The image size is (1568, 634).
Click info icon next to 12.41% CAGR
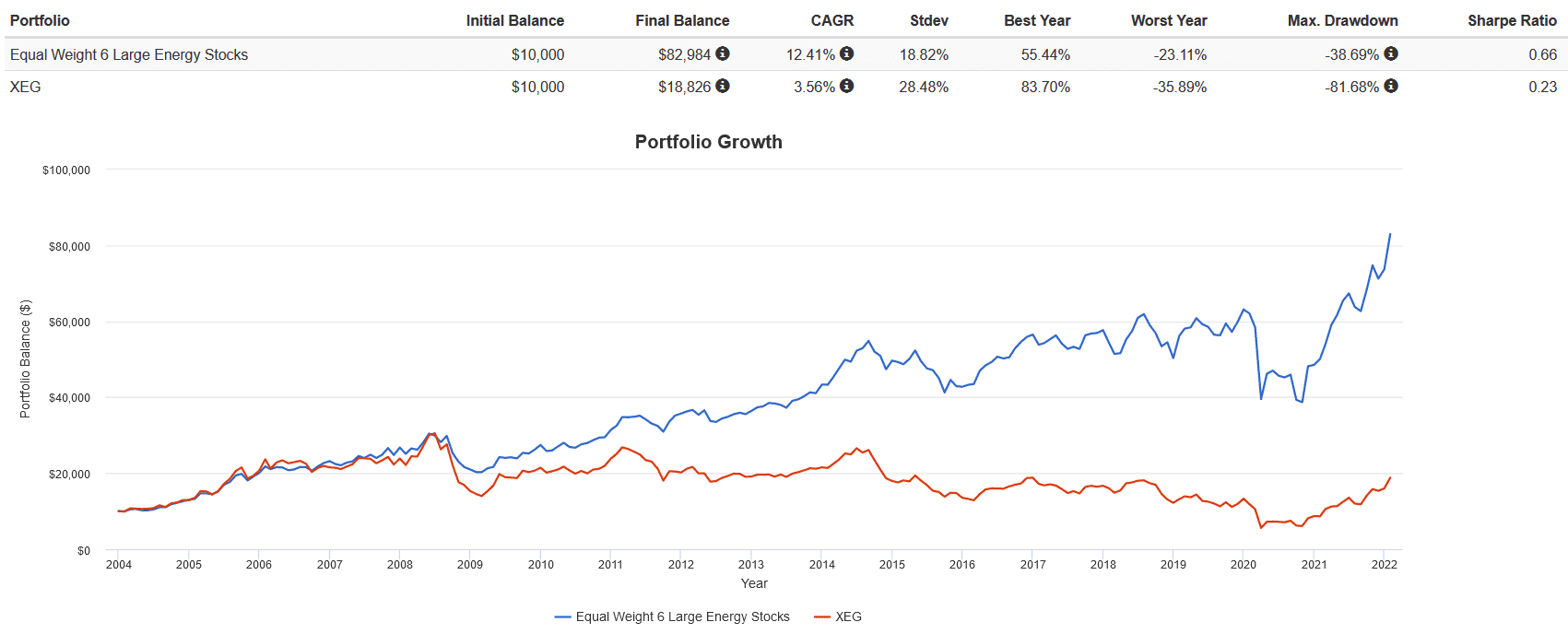pos(846,53)
